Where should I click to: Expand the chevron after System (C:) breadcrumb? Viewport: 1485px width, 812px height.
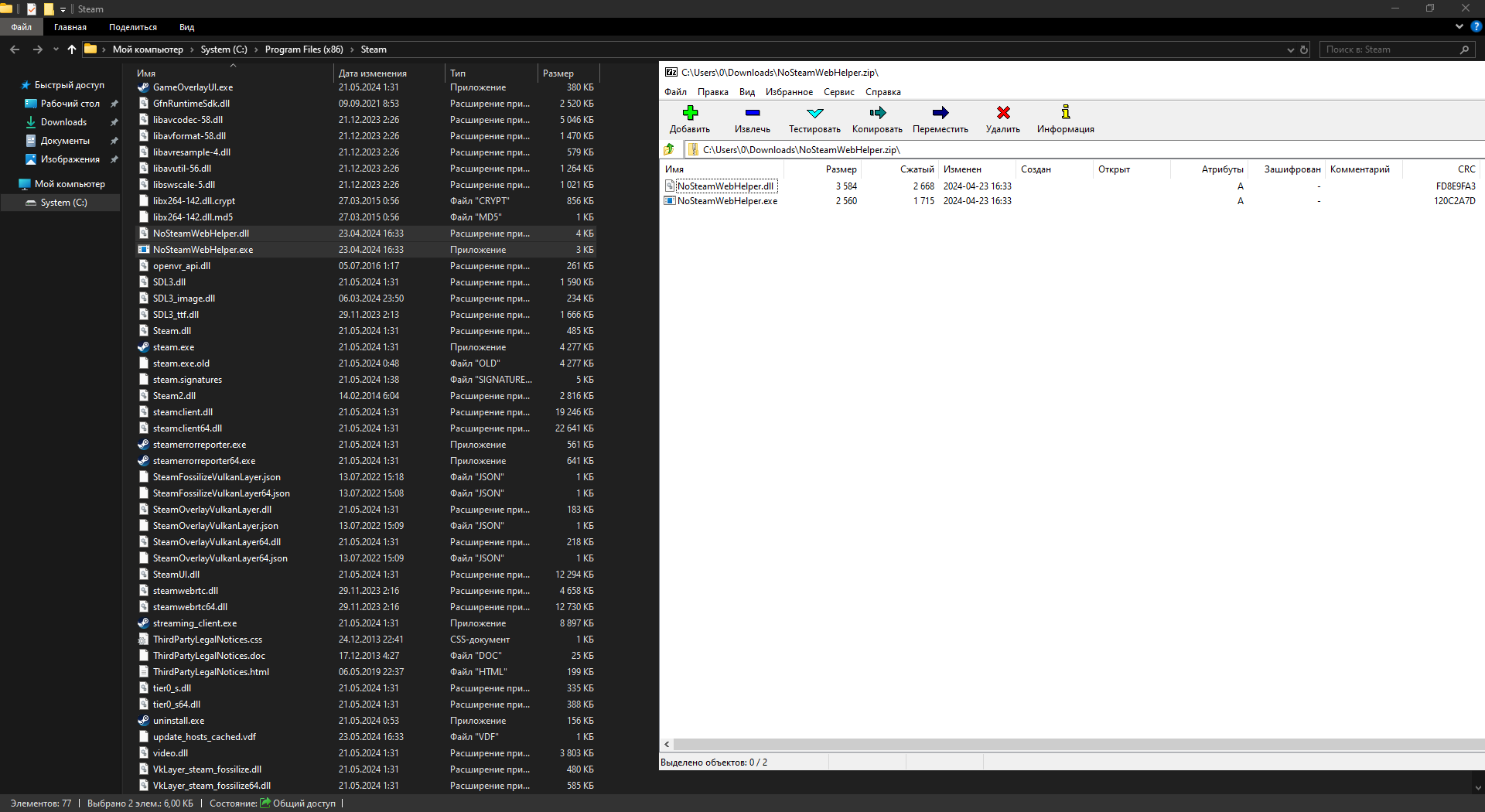[256, 49]
